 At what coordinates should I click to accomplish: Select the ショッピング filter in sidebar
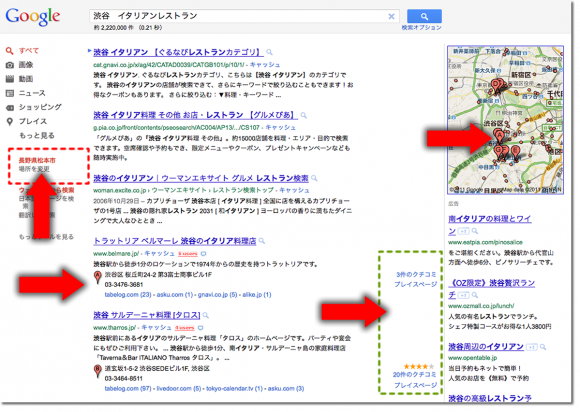[40, 107]
